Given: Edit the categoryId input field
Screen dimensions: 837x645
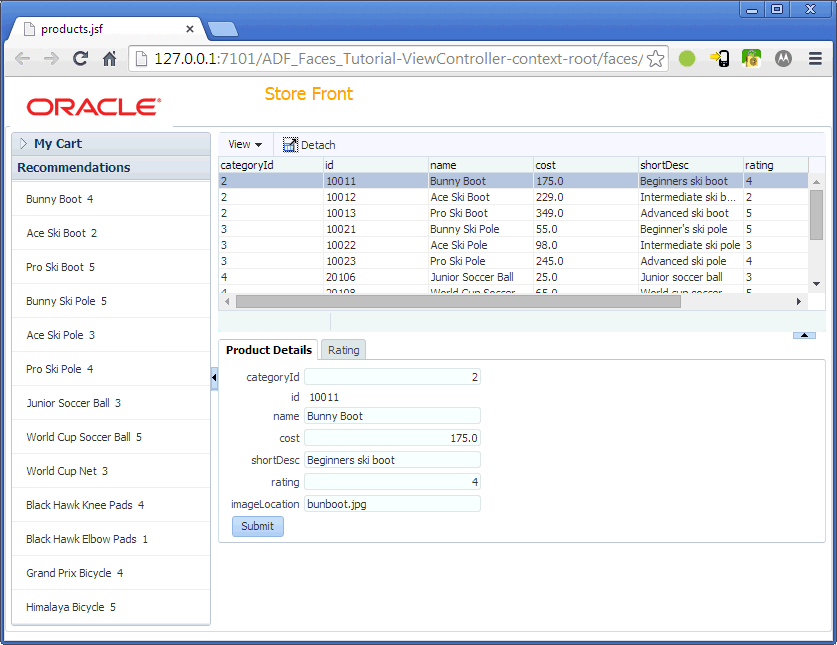Looking at the screenshot, I should click(392, 377).
